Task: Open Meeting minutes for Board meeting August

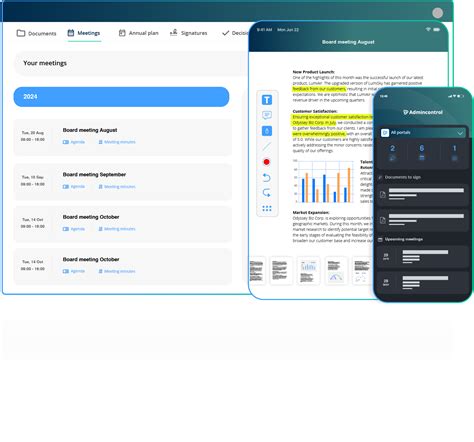Action: pos(117,142)
